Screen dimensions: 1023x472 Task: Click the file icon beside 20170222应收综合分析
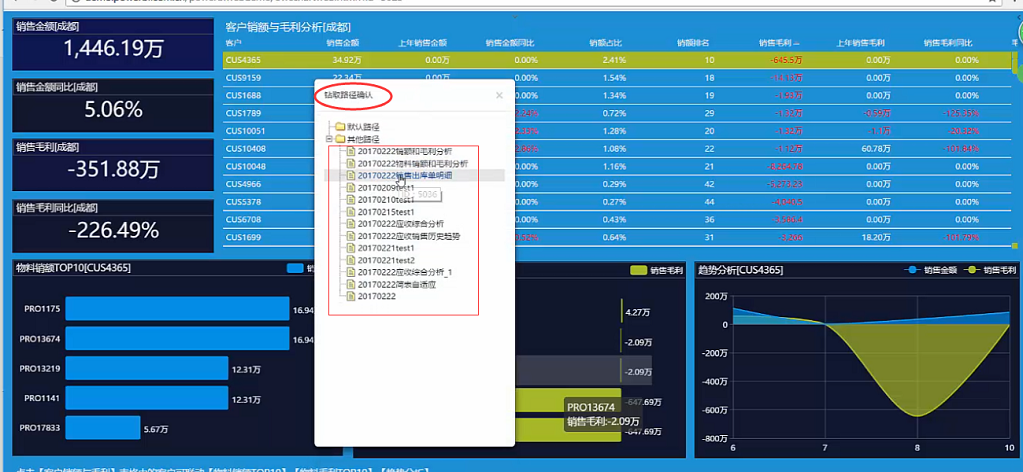click(x=351, y=223)
